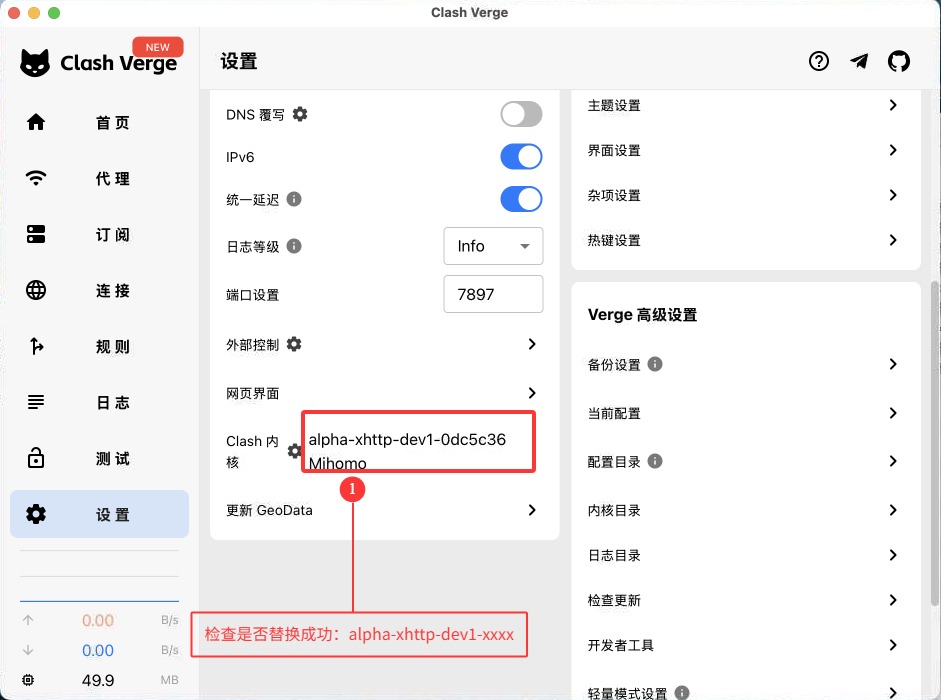
Task: Click the test lock icon
Action: (x=36, y=458)
